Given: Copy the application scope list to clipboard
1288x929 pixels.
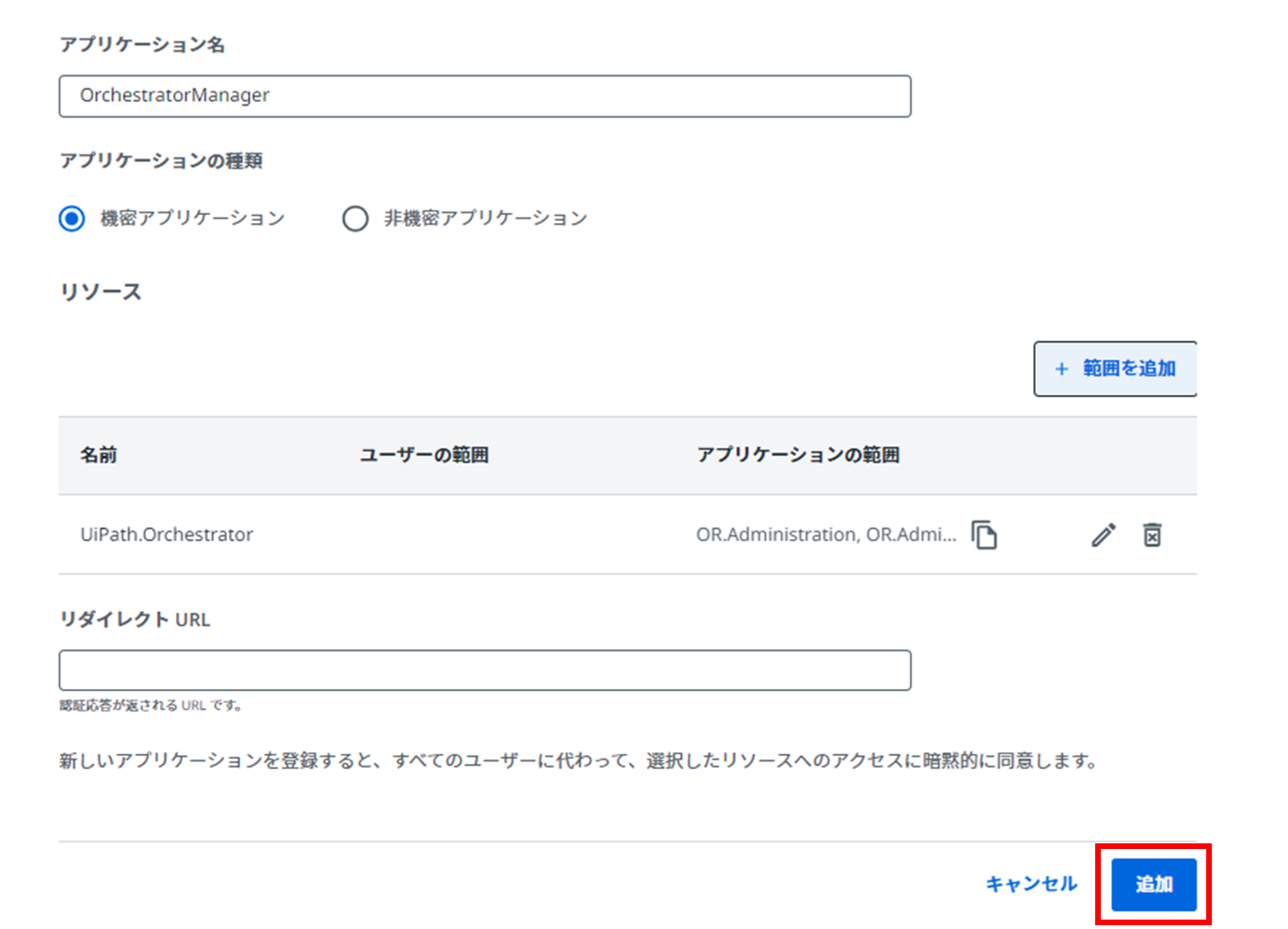Looking at the screenshot, I should (x=985, y=535).
